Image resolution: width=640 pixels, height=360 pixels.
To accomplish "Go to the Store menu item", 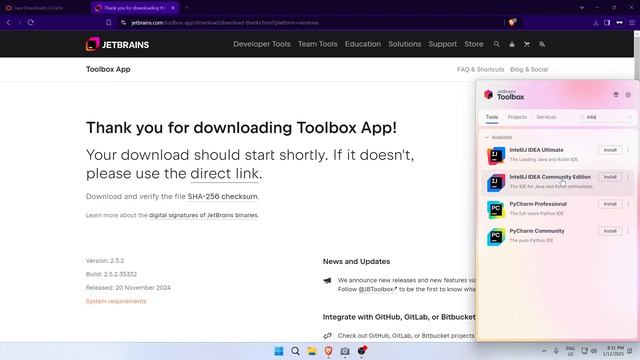I will click(x=473, y=44).
